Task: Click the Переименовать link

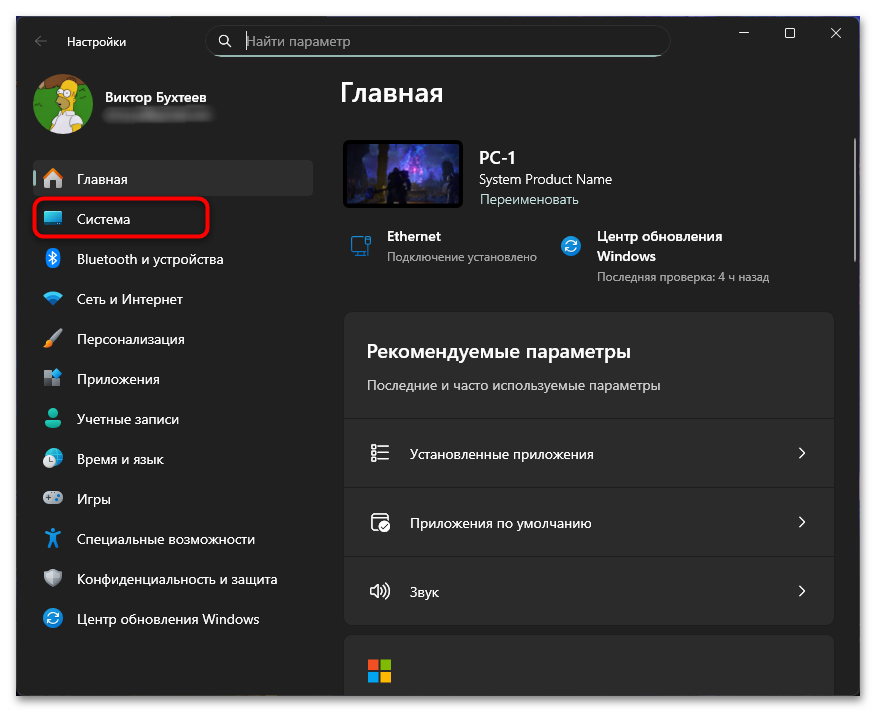Action: tap(529, 200)
